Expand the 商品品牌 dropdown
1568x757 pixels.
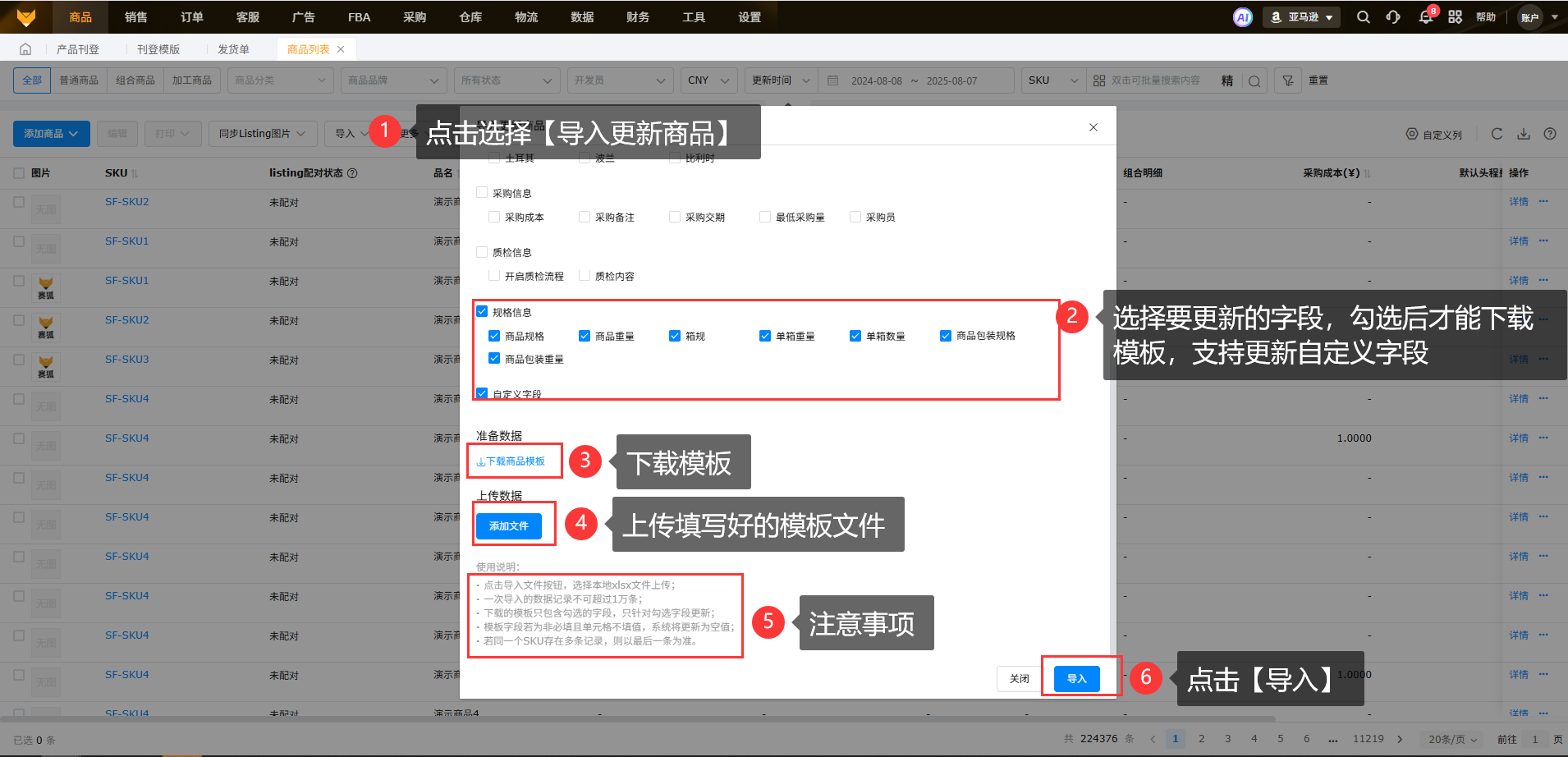[393, 80]
